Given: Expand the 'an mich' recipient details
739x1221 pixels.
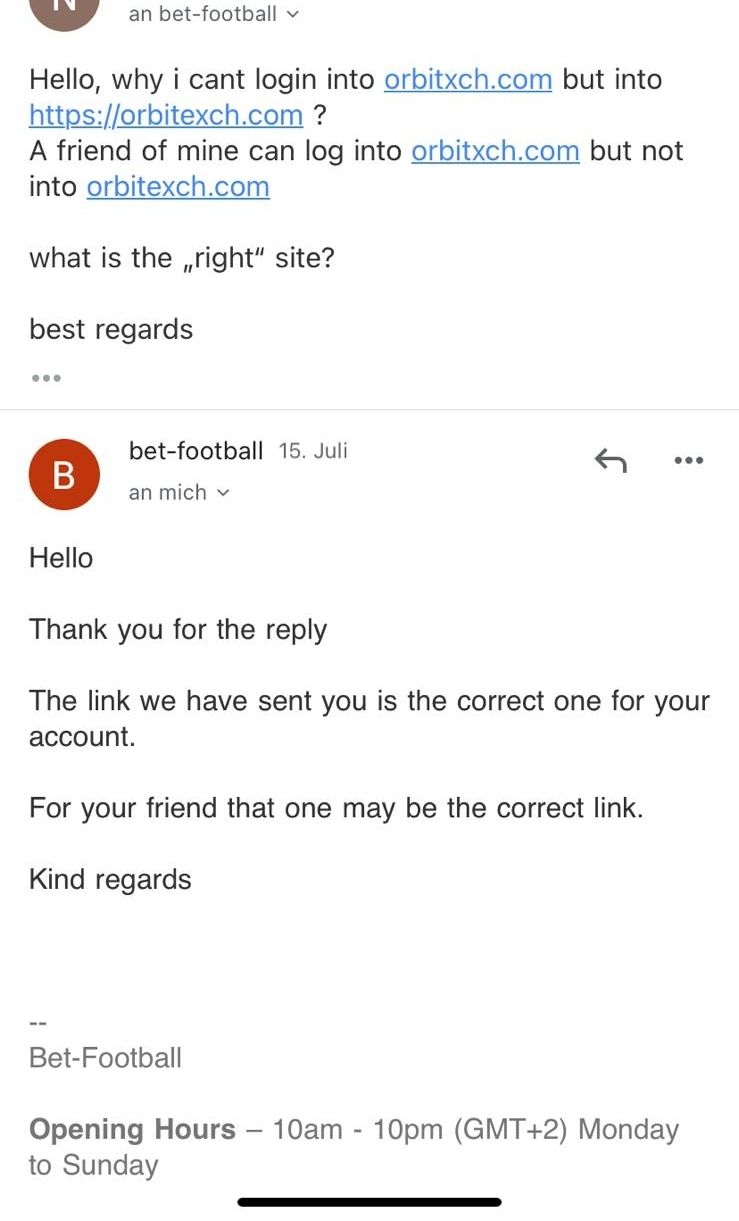Looking at the screenshot, I should click(179, 492).
